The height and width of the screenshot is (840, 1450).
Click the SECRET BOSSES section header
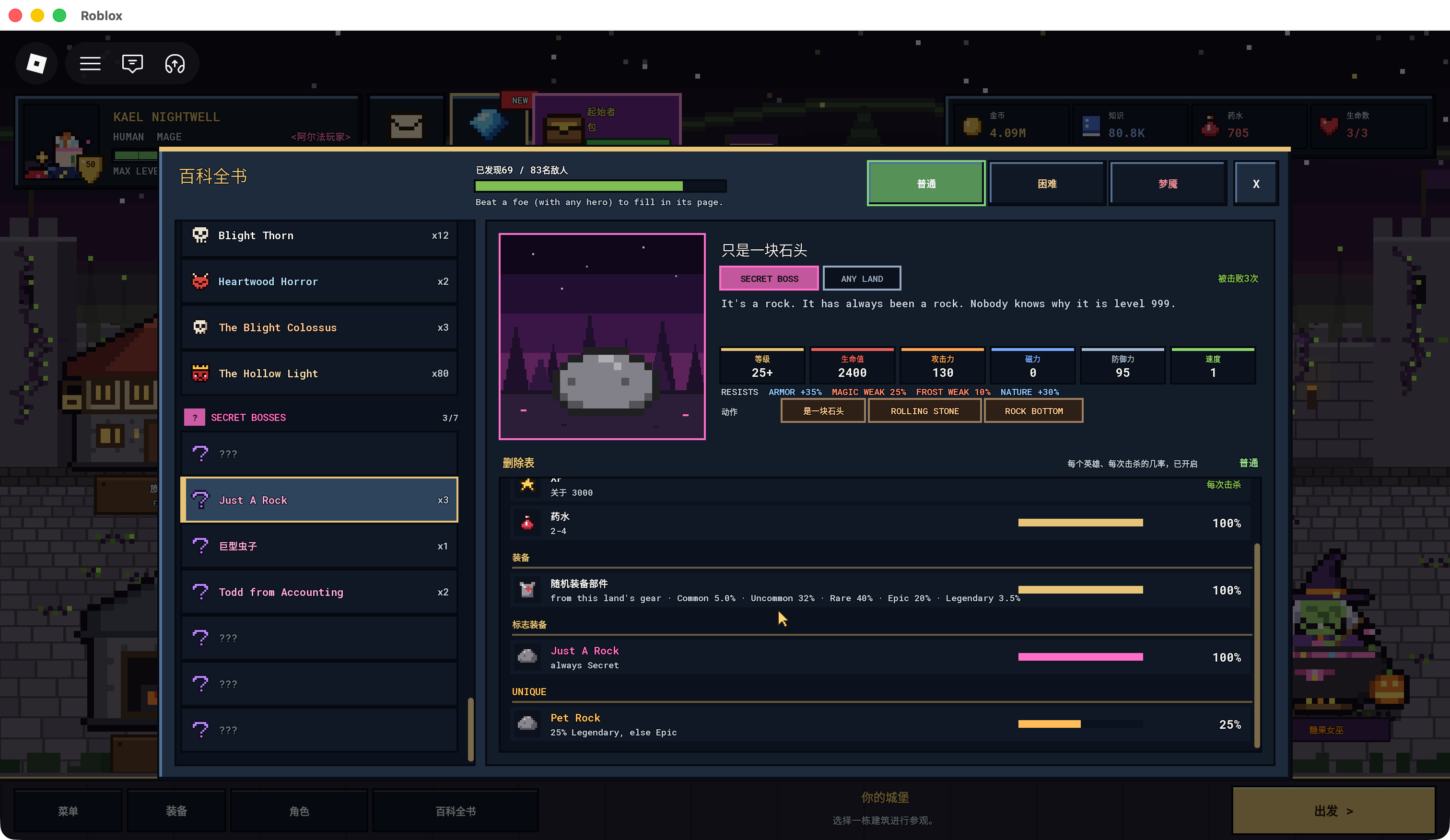[x=320, y=417]
